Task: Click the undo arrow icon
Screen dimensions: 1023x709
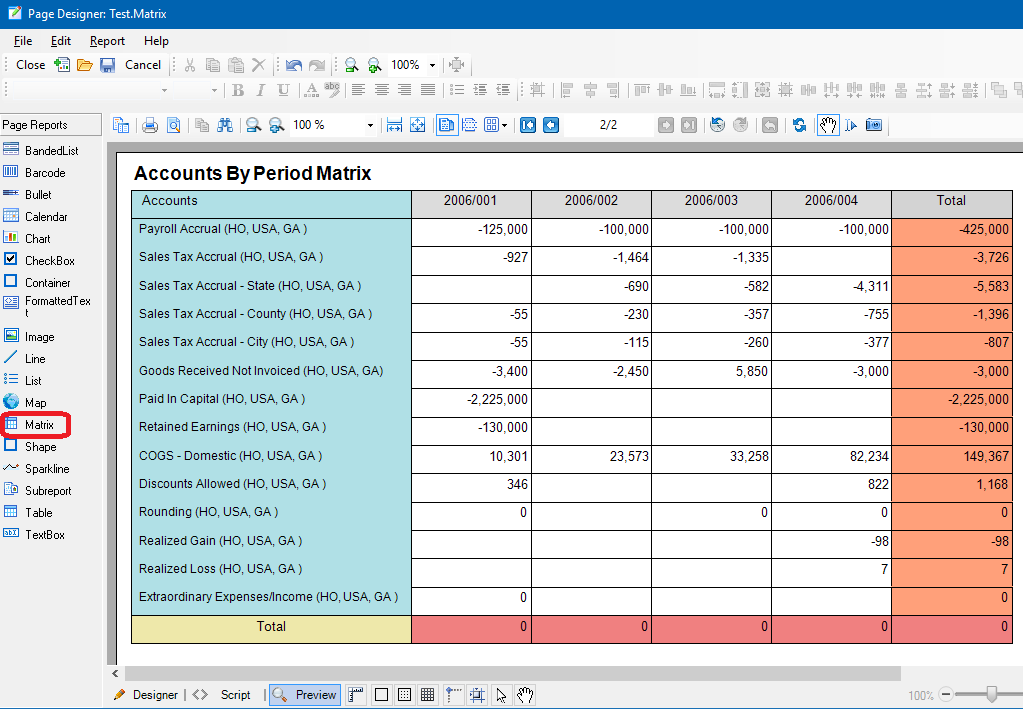Action: (294, 65)
